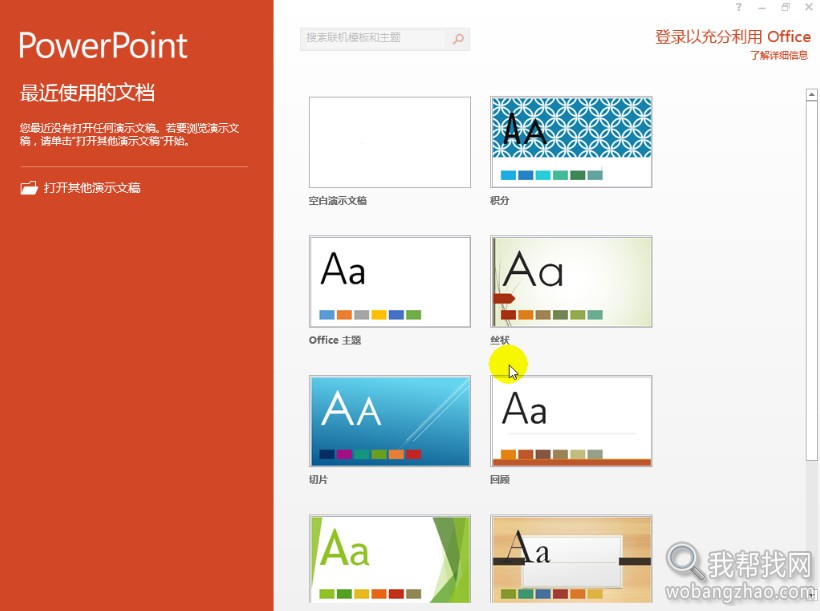Close the PowerPoint start screen
This screenshot has height=611, width=820.
pyautogui.click(x=808, y=7)
